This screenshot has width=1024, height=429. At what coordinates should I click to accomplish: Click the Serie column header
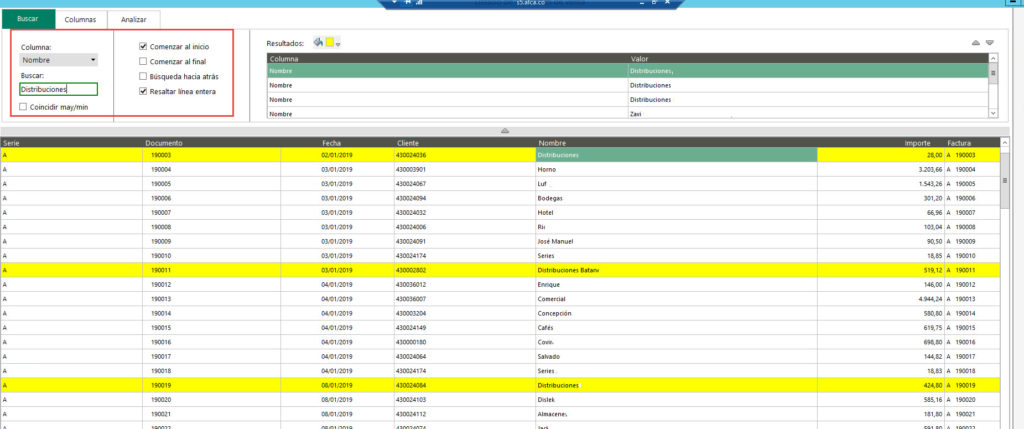(72, 142)
